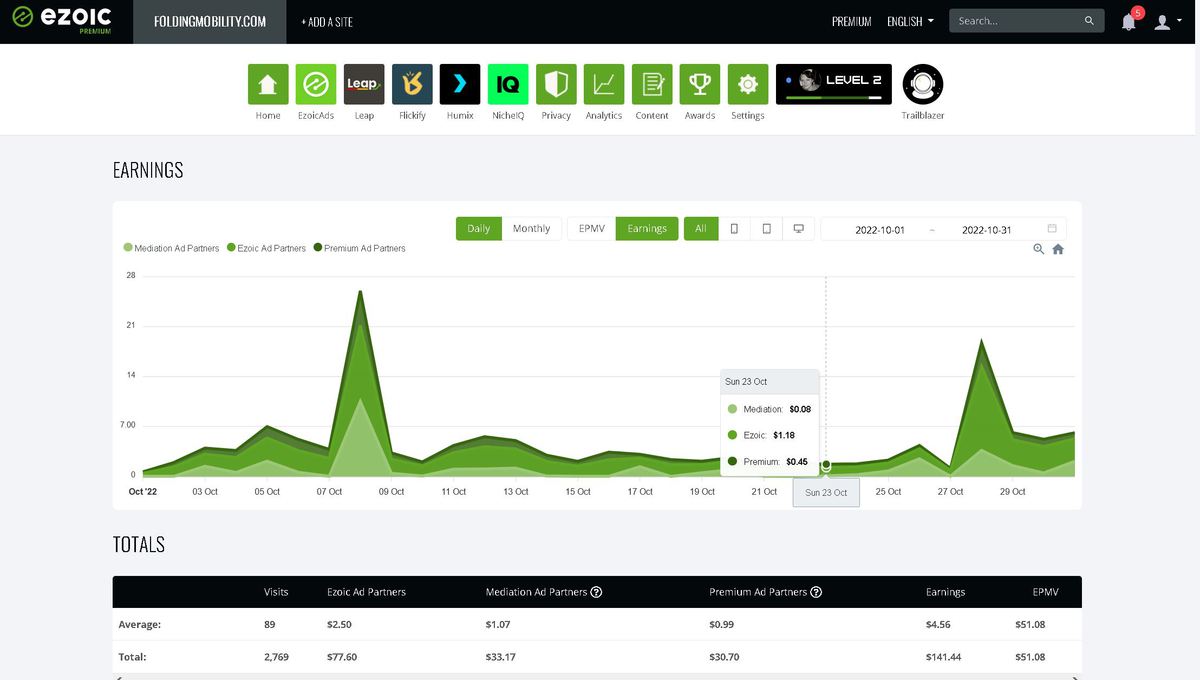Filter chart by desktop device
1200x680 pixels.
pyautogui.click(x=798, y=229)
